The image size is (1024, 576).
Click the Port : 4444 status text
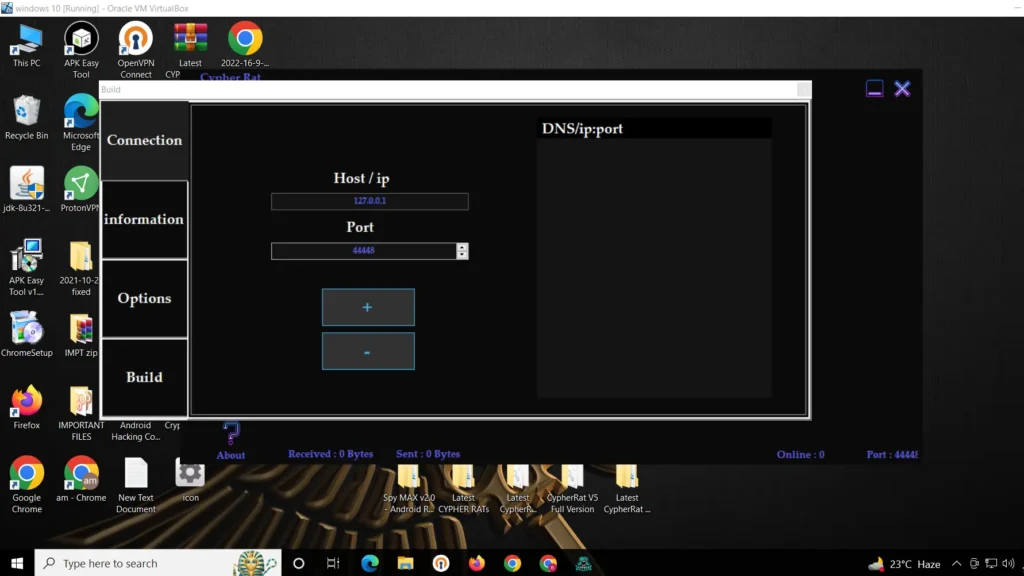(x=892, y=455)
